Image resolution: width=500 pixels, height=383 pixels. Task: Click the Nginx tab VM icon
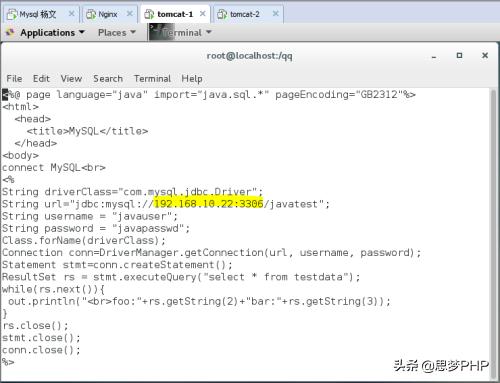[91, 14]
